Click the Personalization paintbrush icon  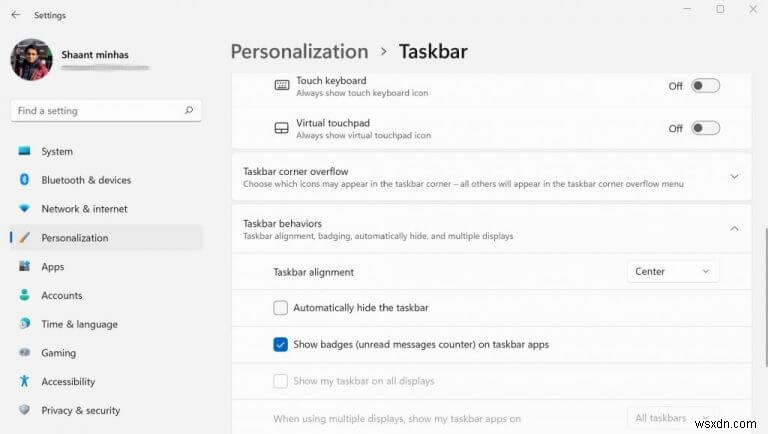(x=24, y=238)
